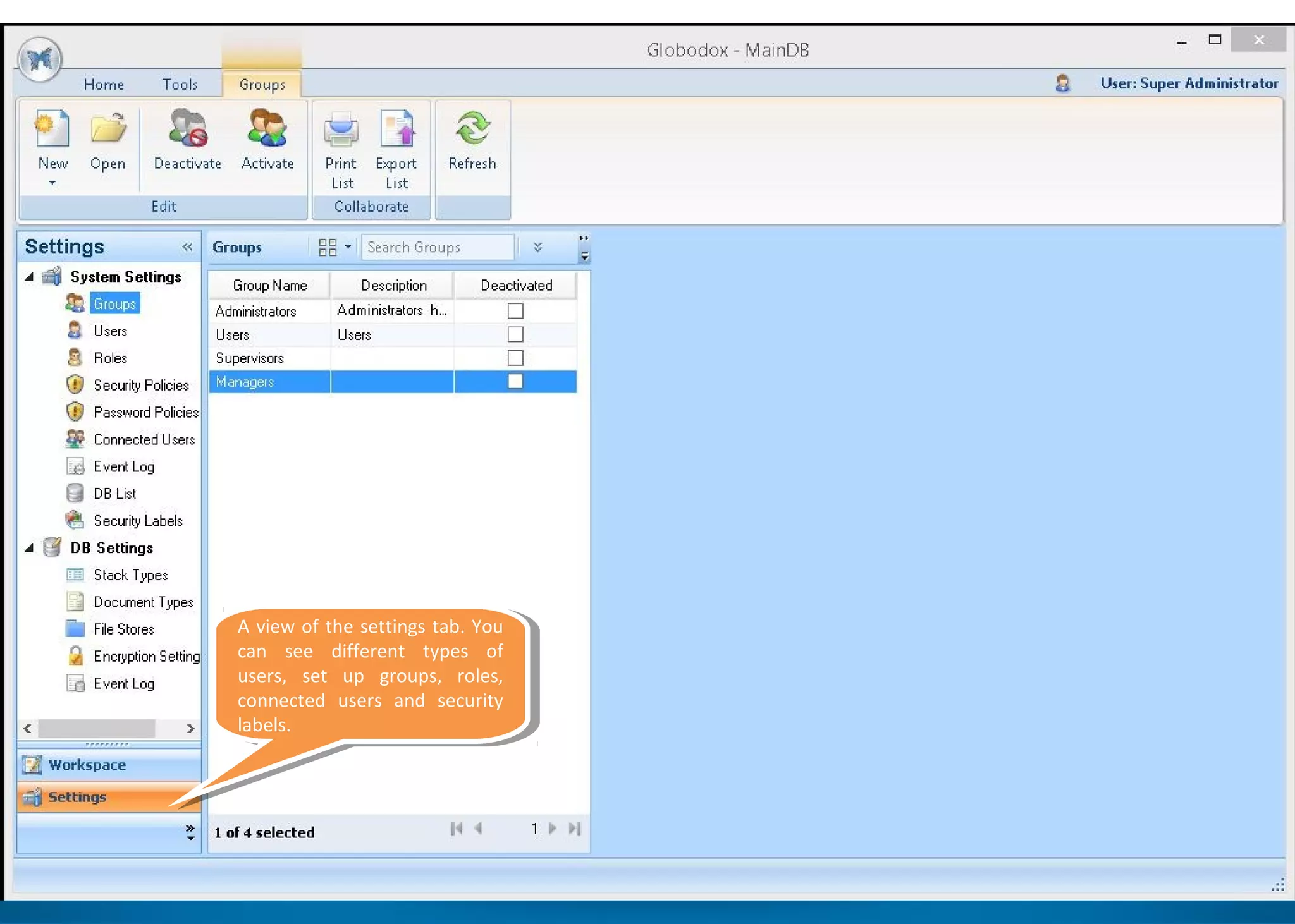This screenshot has width=1295, height=924.
Task: Open Security Policies settings
Action: (x=141, y=386)
